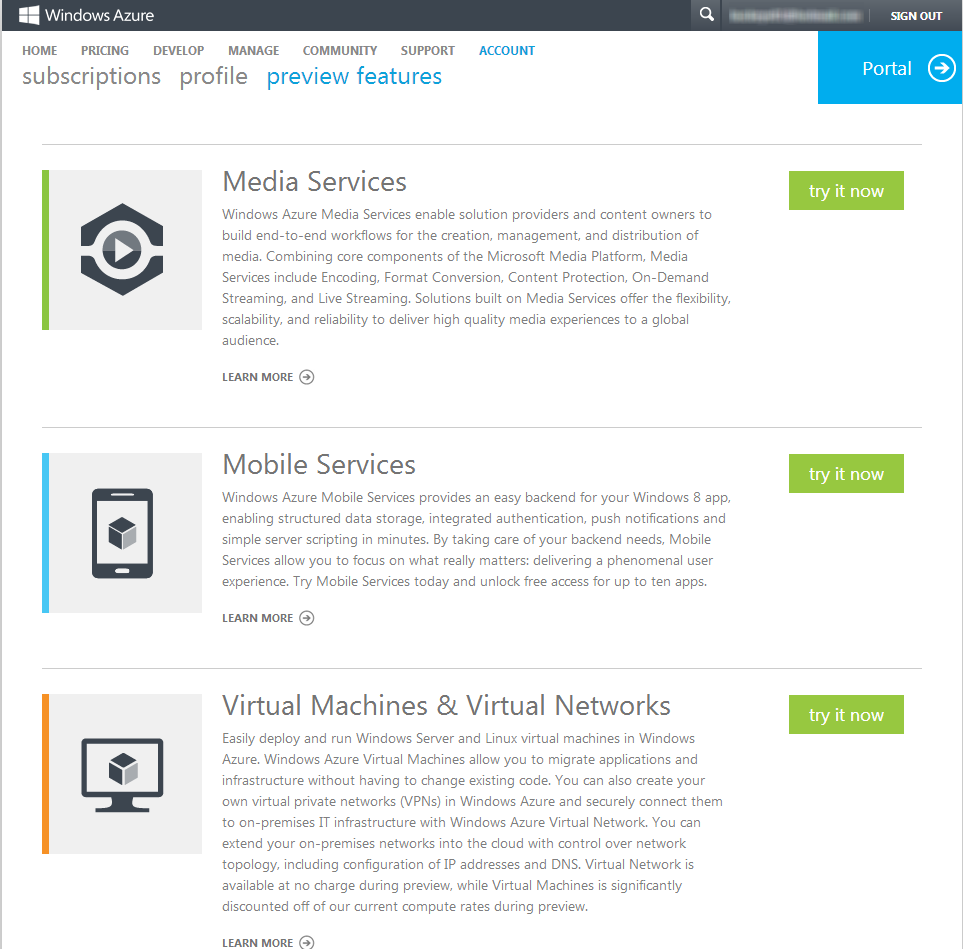Click the Mobile Services phone icon
The width and height of the screenshot is (963, 949).
pyautogui.click(x=122, y=533)
